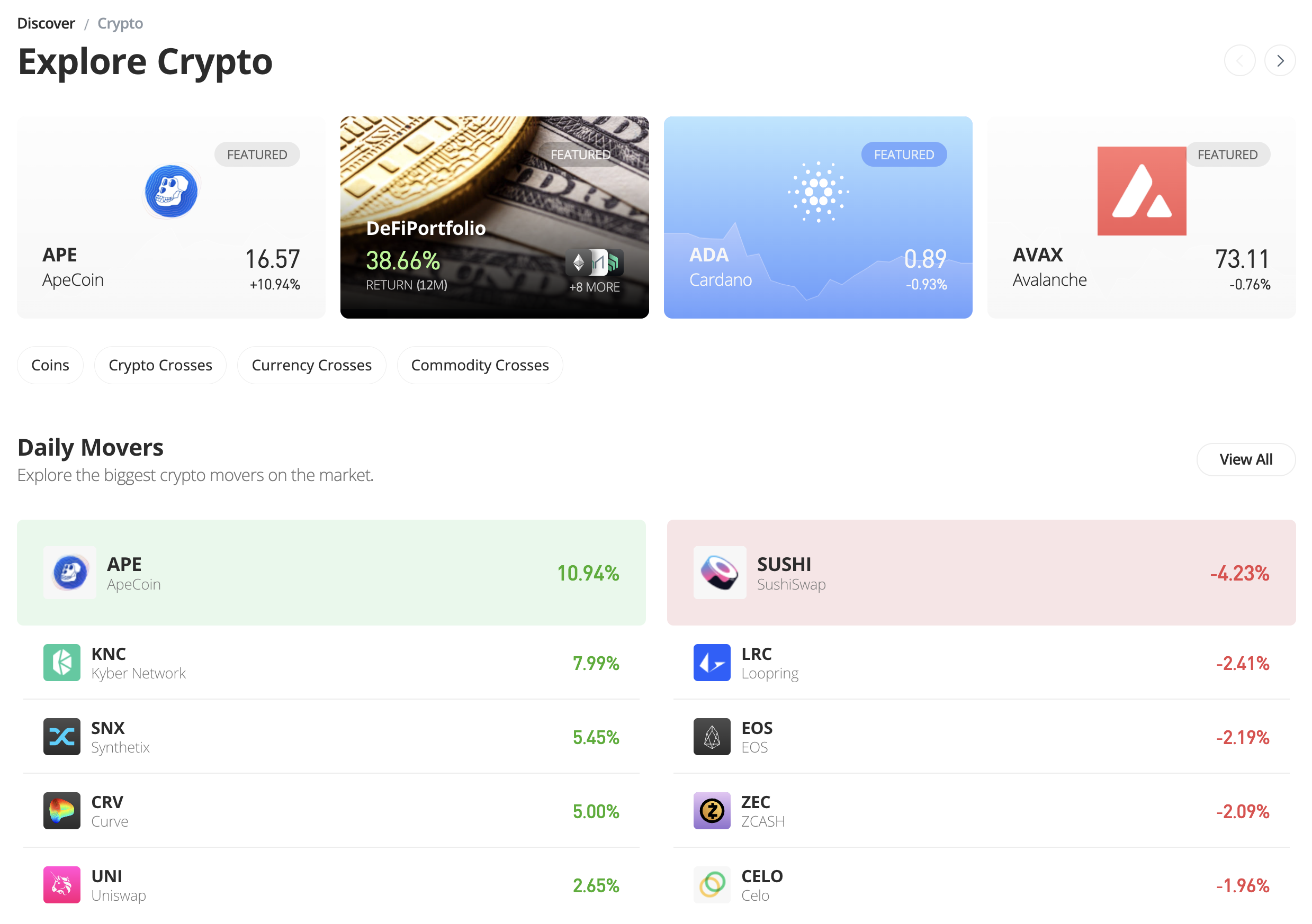Click the FEATURED badge on AVAX card
This screenshot has height=924, width=1312.
pyautogui.click(x=1227, y=155)
